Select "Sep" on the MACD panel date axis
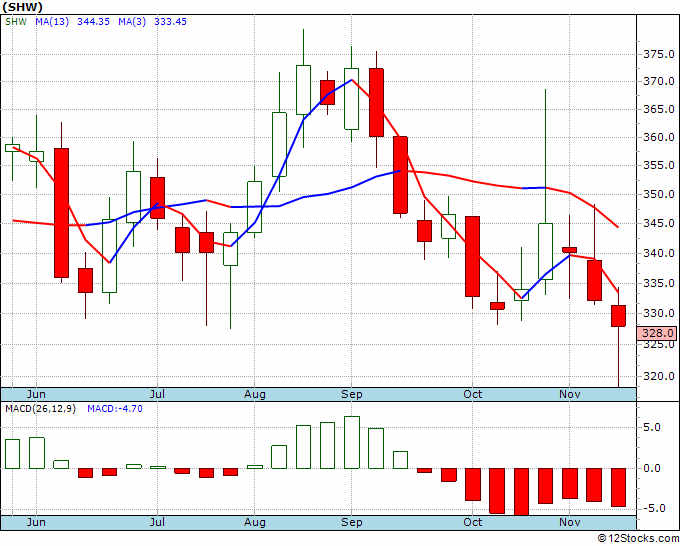The image size is (680, 546). (x=351, y=522)
